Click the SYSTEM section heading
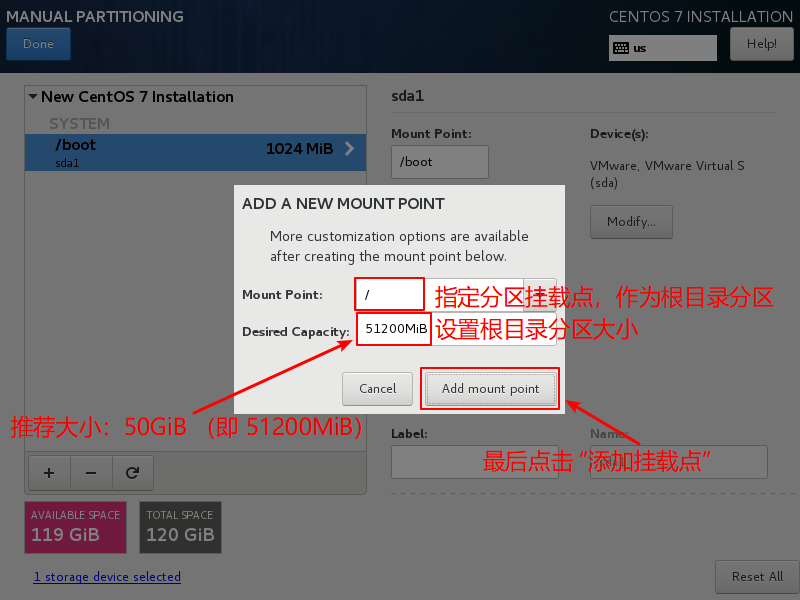The width and height of the screenshot is (800, 600). [x=80, y=123]
